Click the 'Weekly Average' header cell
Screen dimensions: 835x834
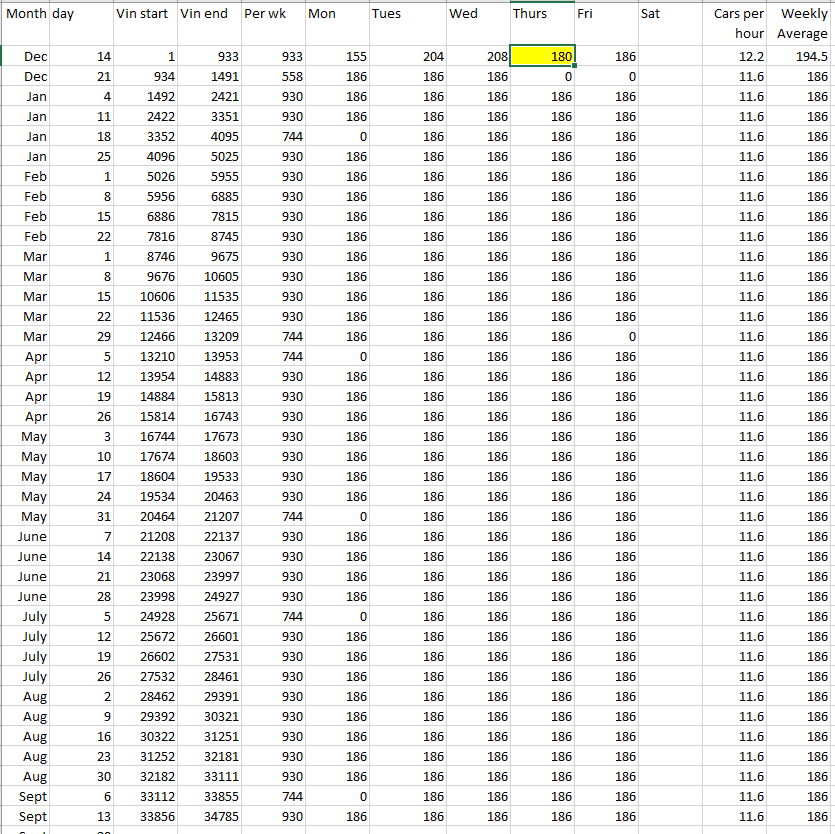tap(802, 23)
